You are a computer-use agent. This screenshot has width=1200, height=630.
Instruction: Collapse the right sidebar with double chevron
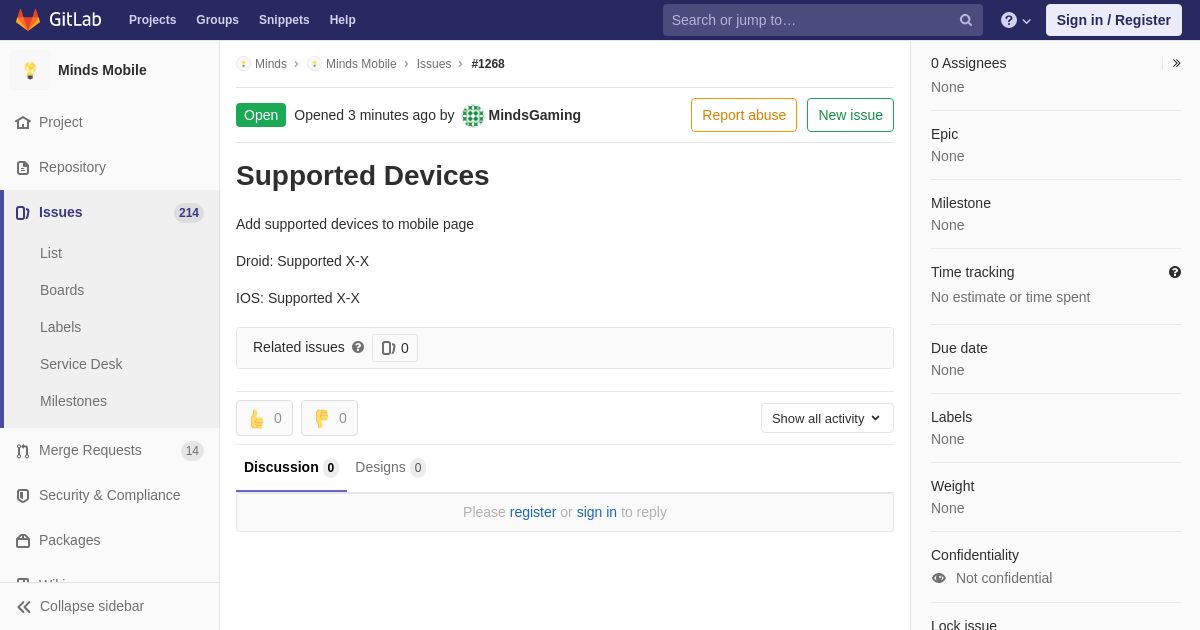click(x=1176, y=63)
